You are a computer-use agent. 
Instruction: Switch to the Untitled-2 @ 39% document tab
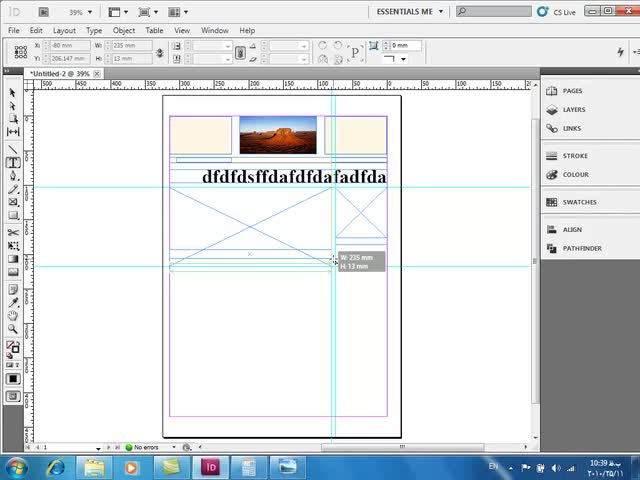click(60, 74)
